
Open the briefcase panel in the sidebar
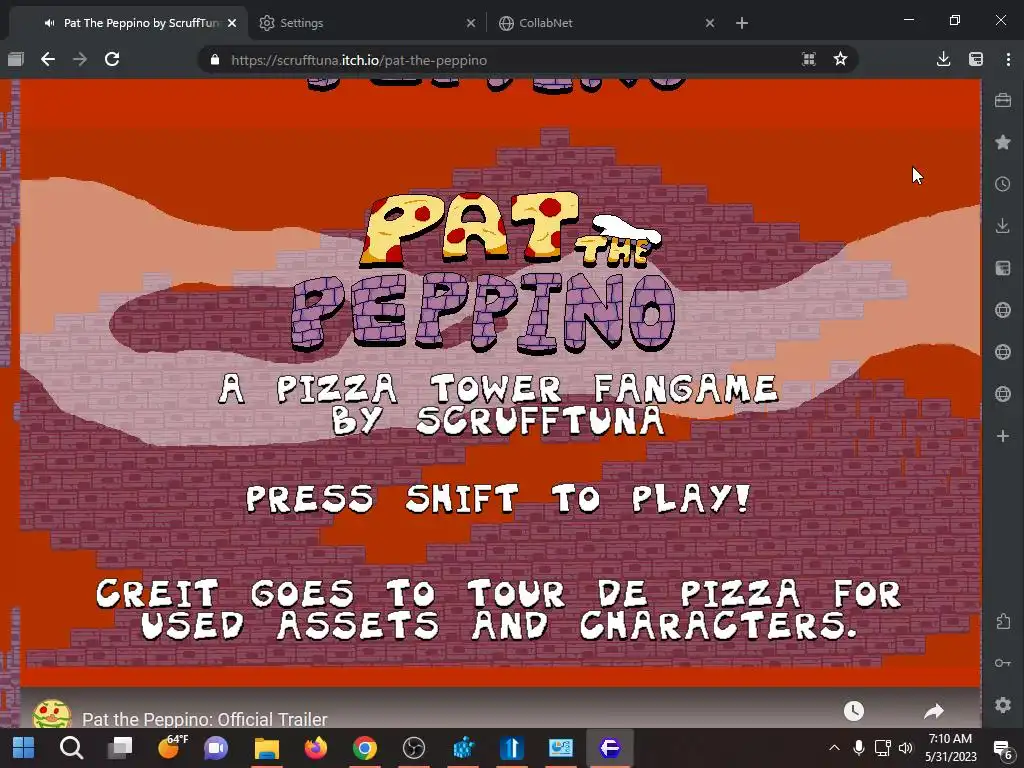1003,101
